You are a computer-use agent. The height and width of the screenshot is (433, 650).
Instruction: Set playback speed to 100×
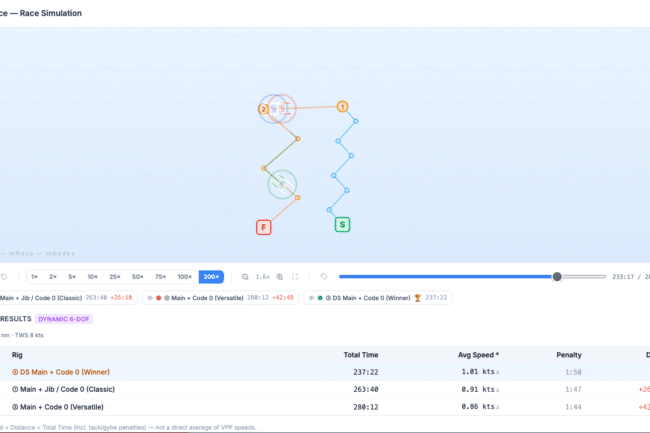coord(184,277)
